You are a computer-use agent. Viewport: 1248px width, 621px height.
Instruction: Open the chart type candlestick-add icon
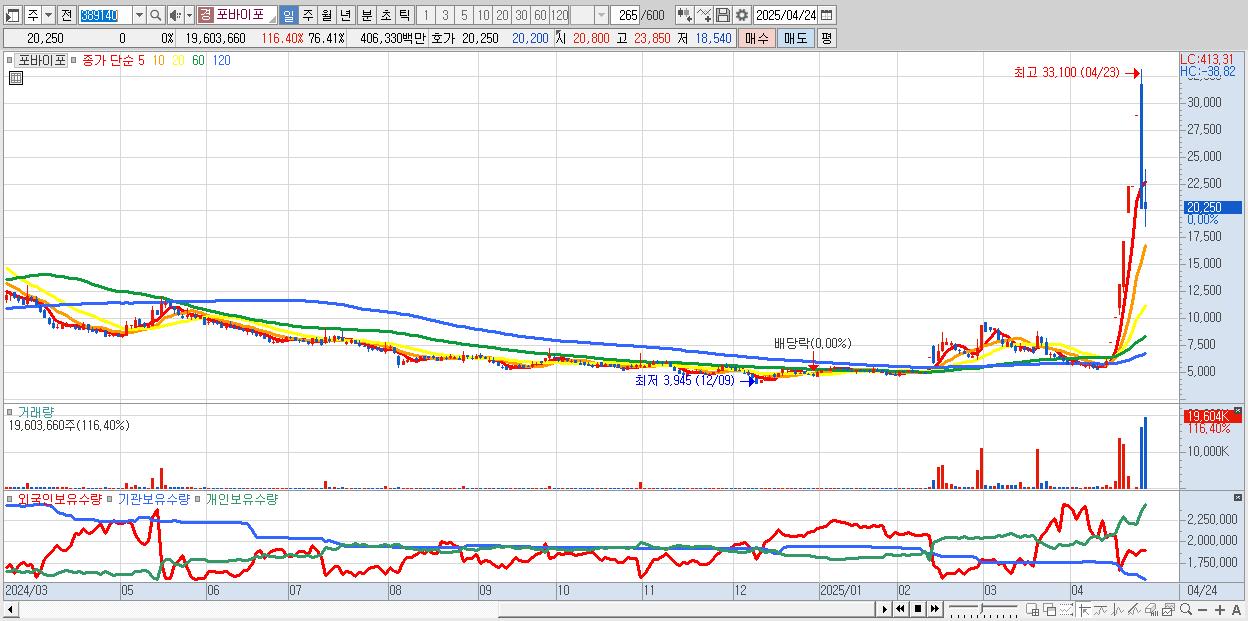[684, 15]
